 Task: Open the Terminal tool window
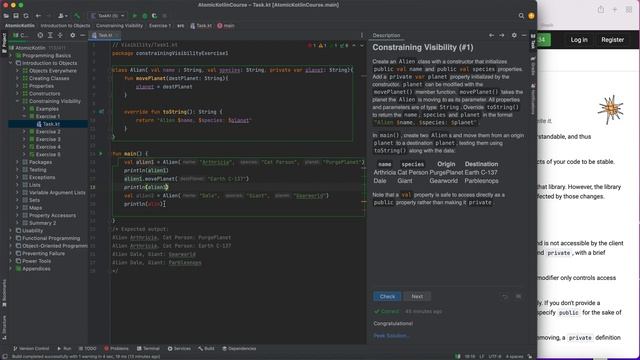(x=148, y=349)
